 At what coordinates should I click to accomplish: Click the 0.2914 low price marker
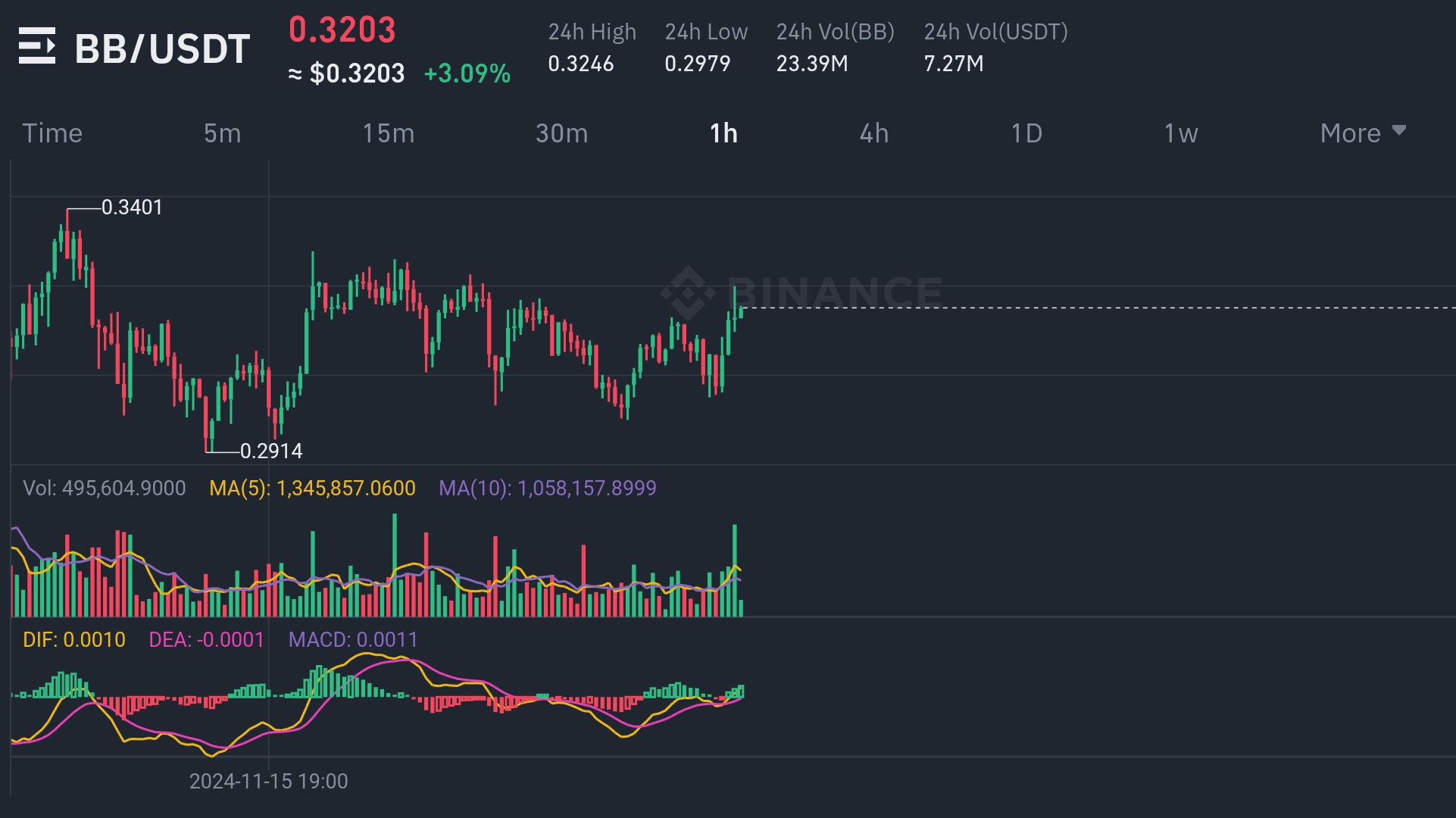tap(271, 451)
